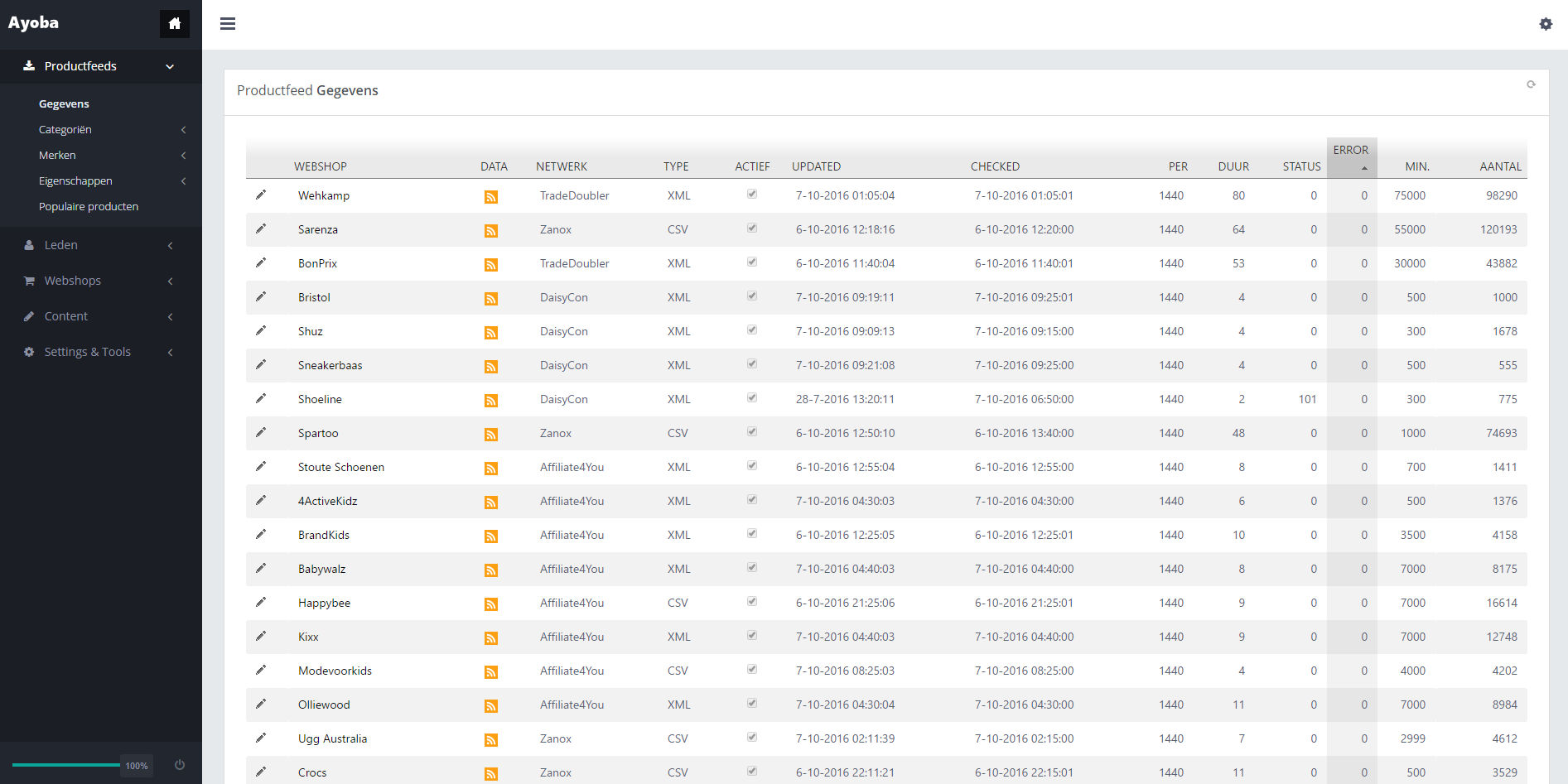Viewport: 1568px width, 784px height.
Task: Sort table by WEBSHOP column header
Action: click(321, 166)
